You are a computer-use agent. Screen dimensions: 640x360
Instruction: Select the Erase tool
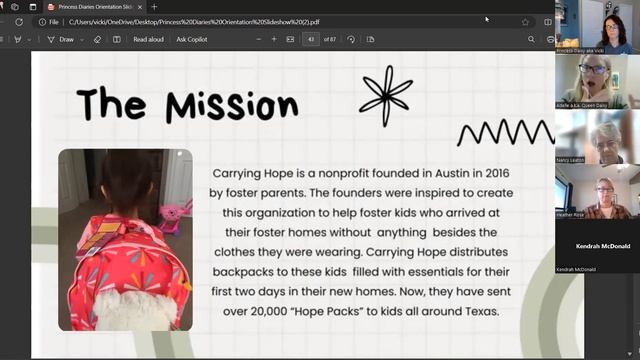pyautogui.click(x=97, y=39)
